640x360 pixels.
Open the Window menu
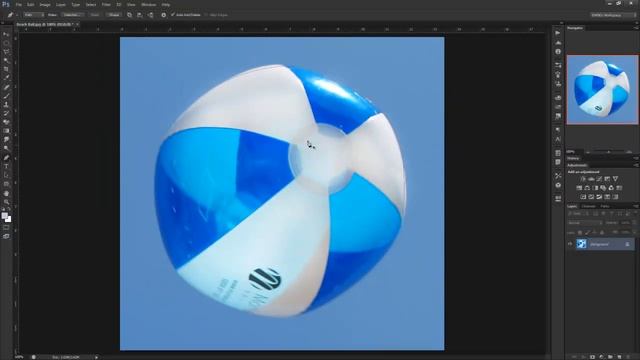149,4
